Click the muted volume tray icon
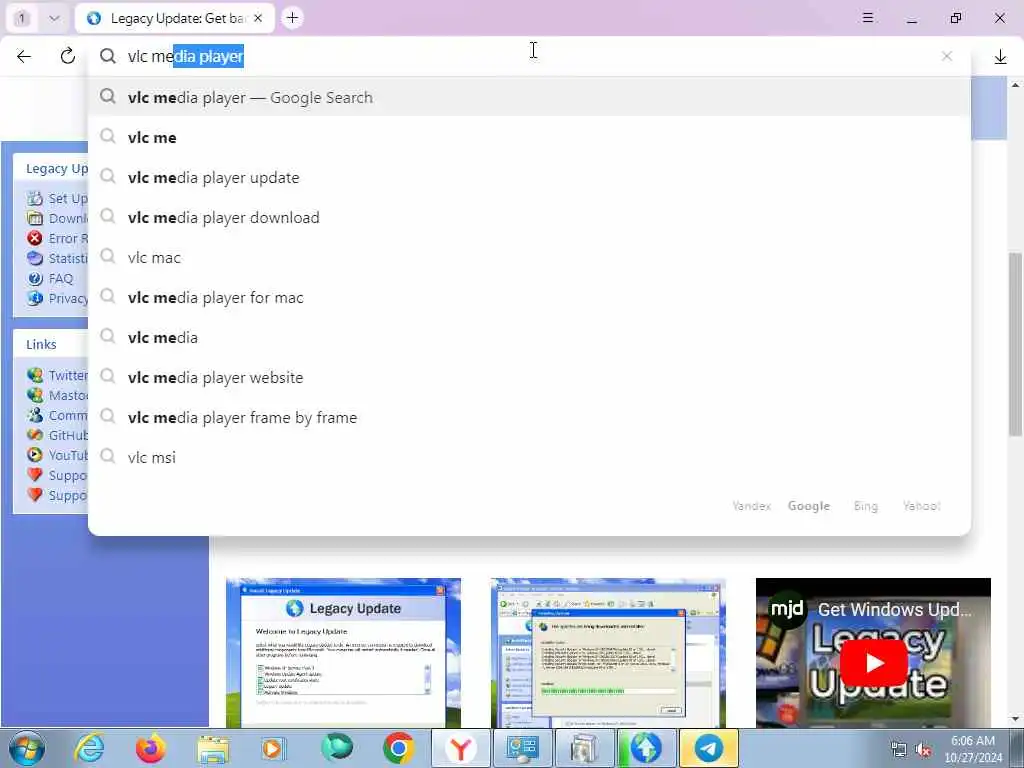 (x=923, y=750)
